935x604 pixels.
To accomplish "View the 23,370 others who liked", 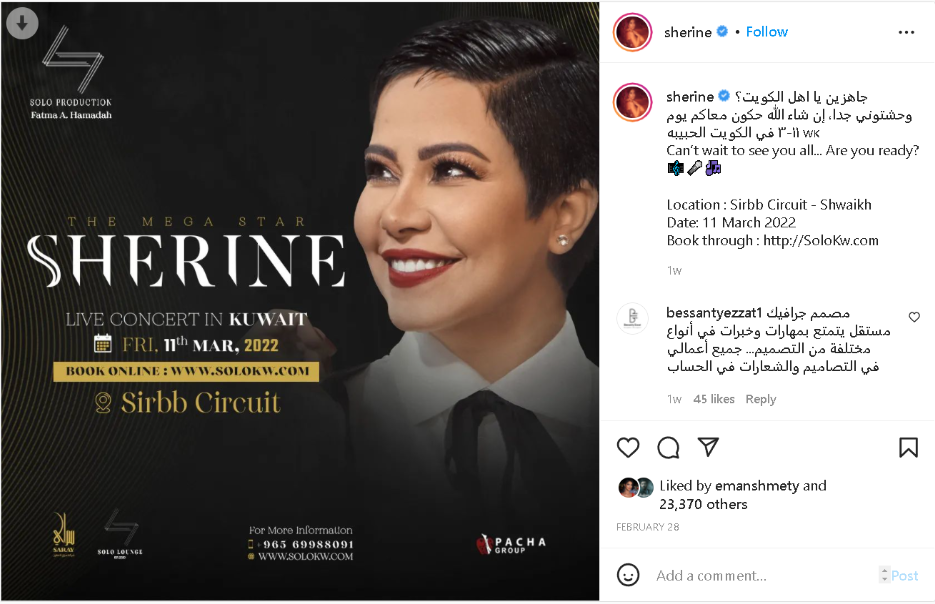I will (x=703, y=504).
